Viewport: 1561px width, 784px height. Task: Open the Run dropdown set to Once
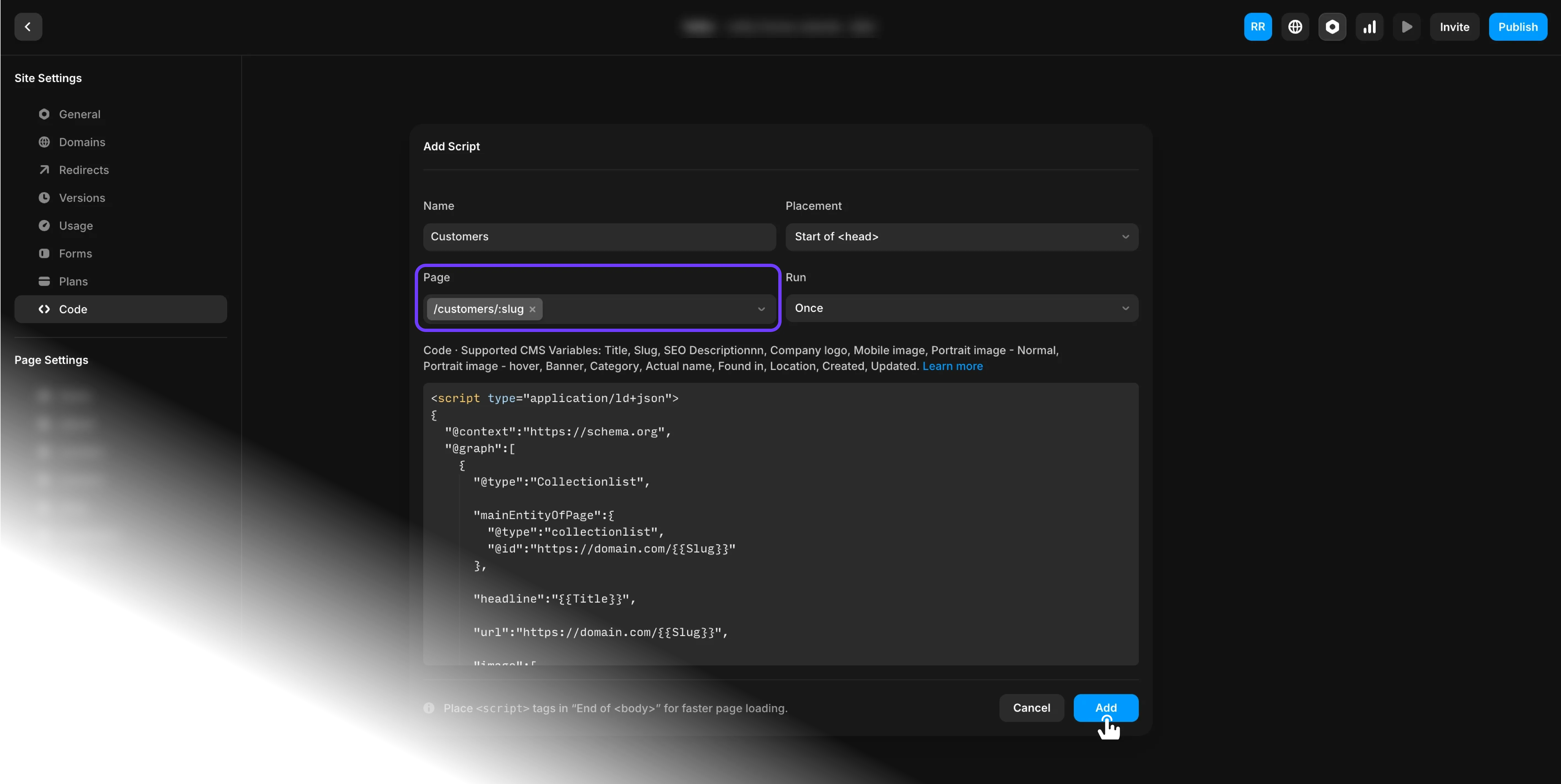coord(962,308)
